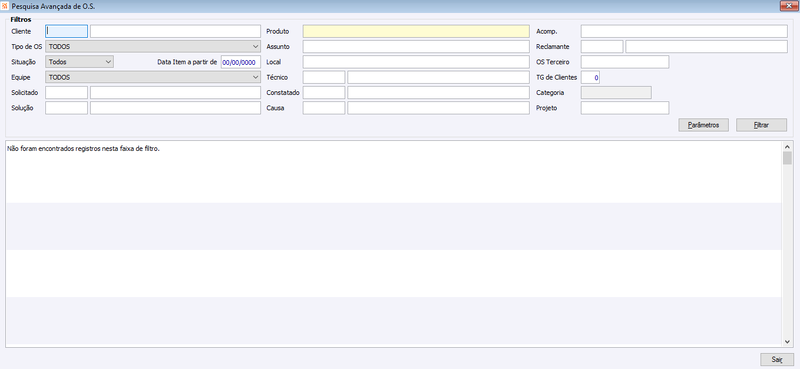Screen dimensions: 800x369
Task: Click the results scrollbar thumb
Action: coord(787,158)
